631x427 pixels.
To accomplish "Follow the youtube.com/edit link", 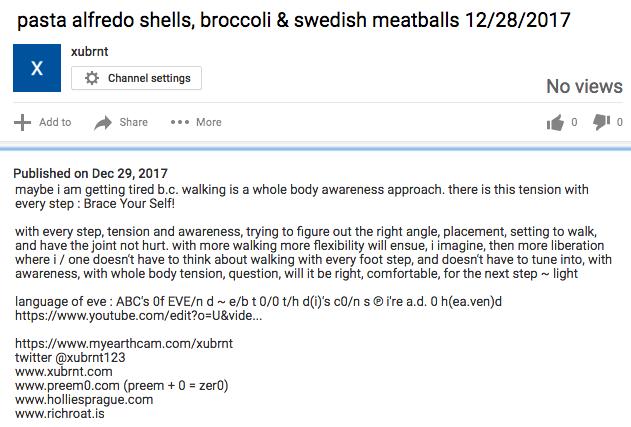I will (138, 315).
